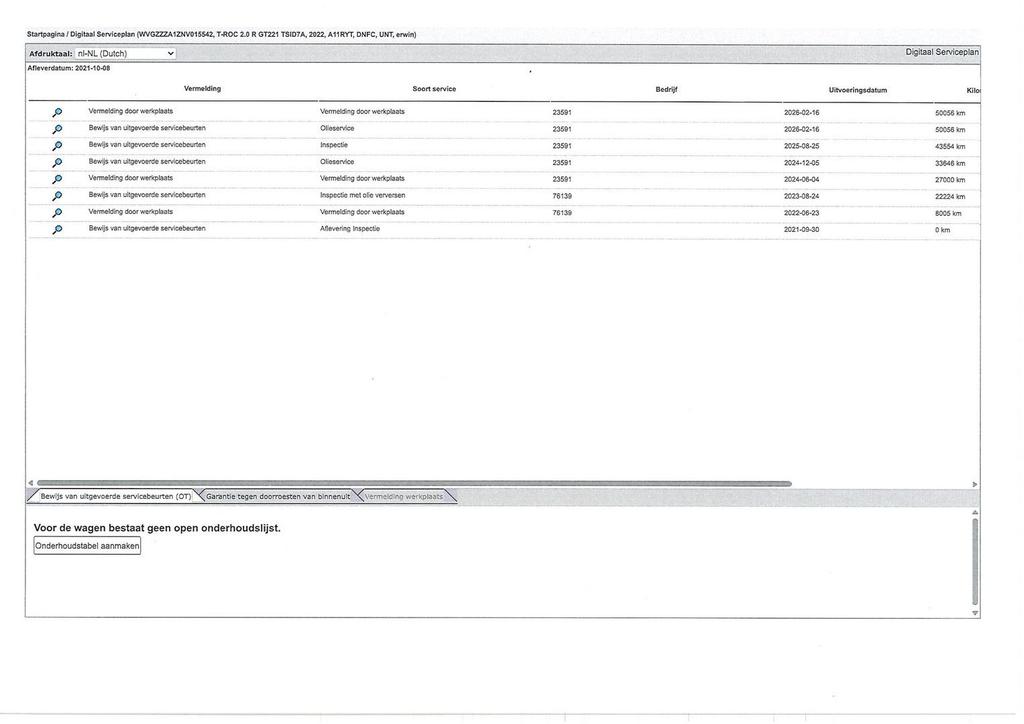1024x724 pixels.
Task: View details of 27000 km werkplaats entry
Action: (57, 180)
